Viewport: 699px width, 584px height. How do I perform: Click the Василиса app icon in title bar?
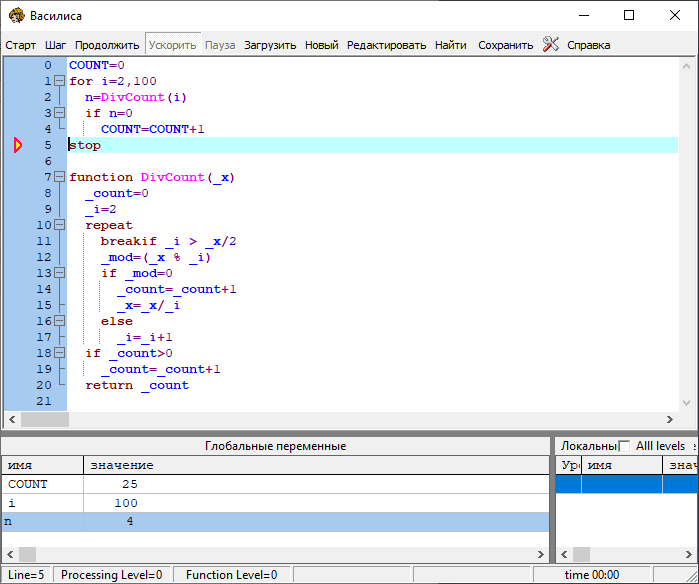tap(16, 15)
